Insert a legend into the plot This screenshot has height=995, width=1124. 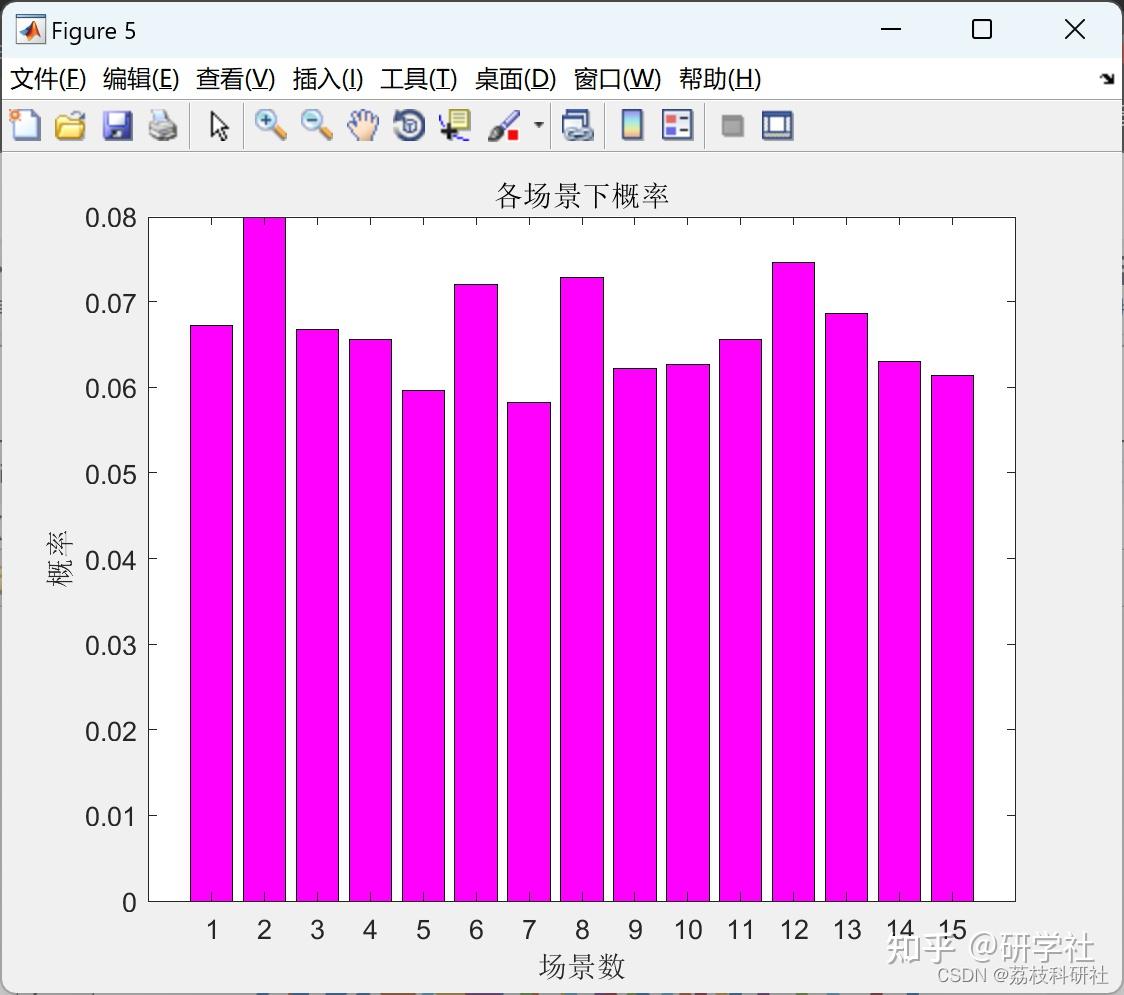pos(677,125)
